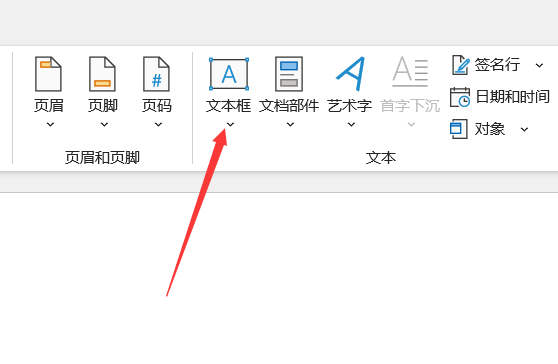The image size is (558, 364).
Task: Expand the 页脚 dropdown arrow
Action: click(x=104, y=125)
